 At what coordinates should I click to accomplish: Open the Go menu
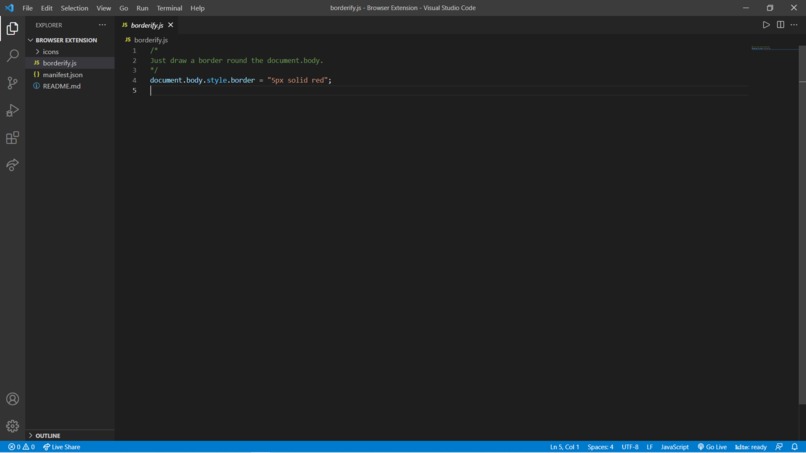124,8
